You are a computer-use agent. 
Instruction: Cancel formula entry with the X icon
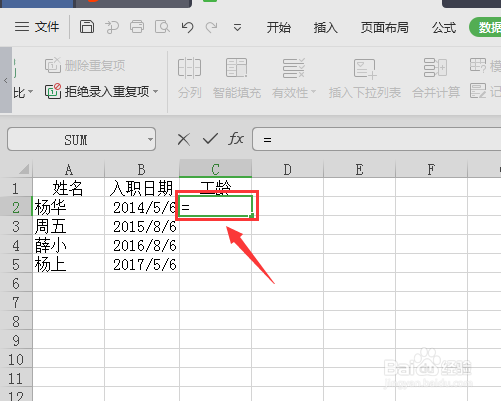[x=184, y=139]
